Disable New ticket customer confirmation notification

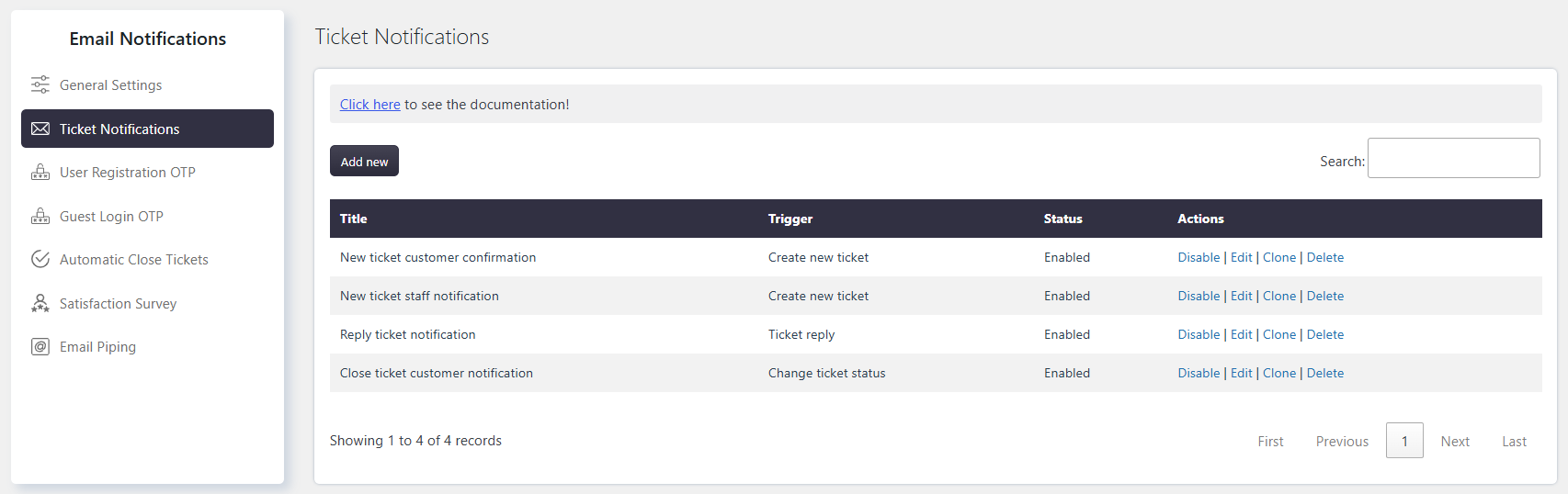(x=1199, y=257)
